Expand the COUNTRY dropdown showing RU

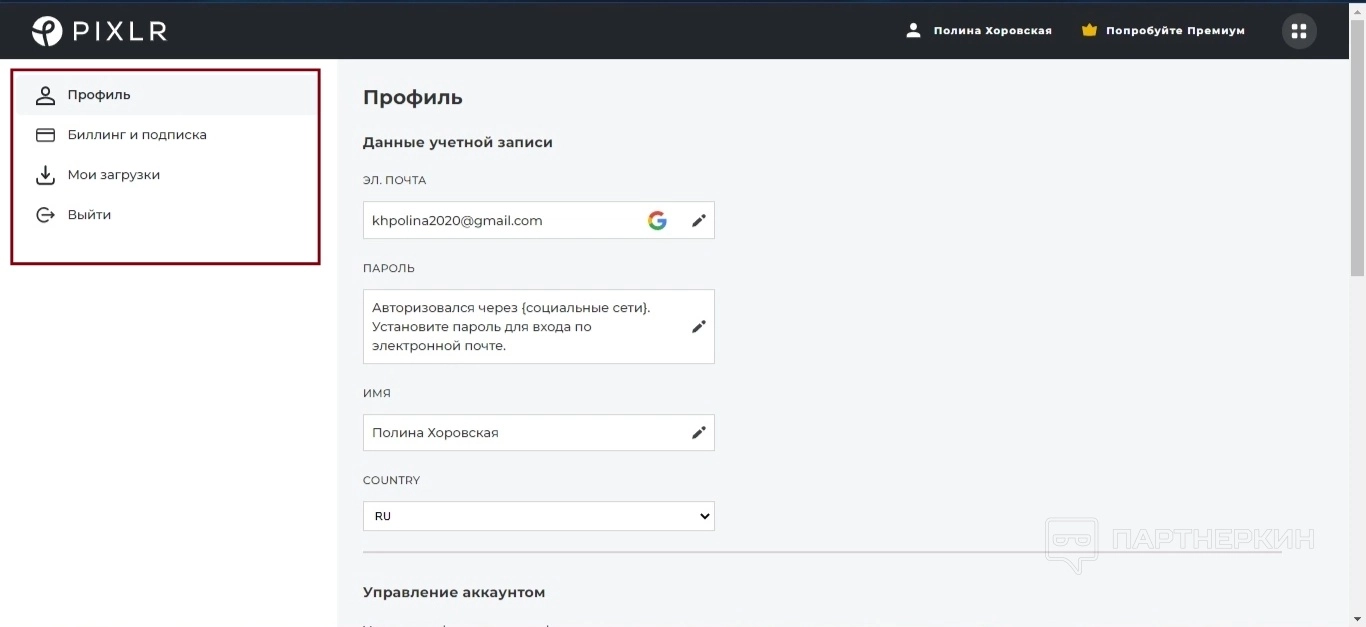[x=538, y=516]
